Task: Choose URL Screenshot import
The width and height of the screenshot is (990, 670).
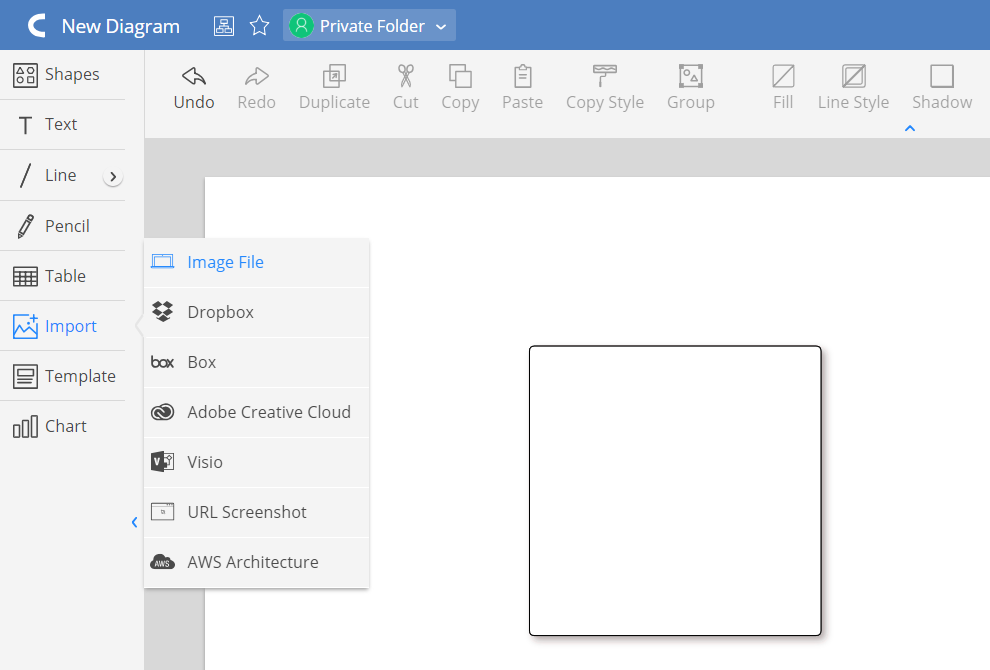Action: click(256, 512)
